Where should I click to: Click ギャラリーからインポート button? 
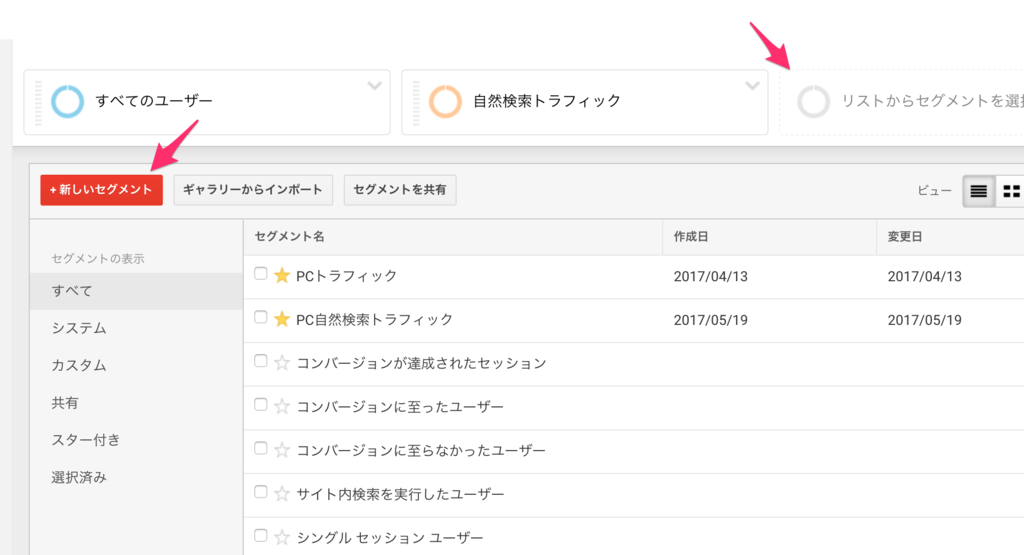coord(253,190)
